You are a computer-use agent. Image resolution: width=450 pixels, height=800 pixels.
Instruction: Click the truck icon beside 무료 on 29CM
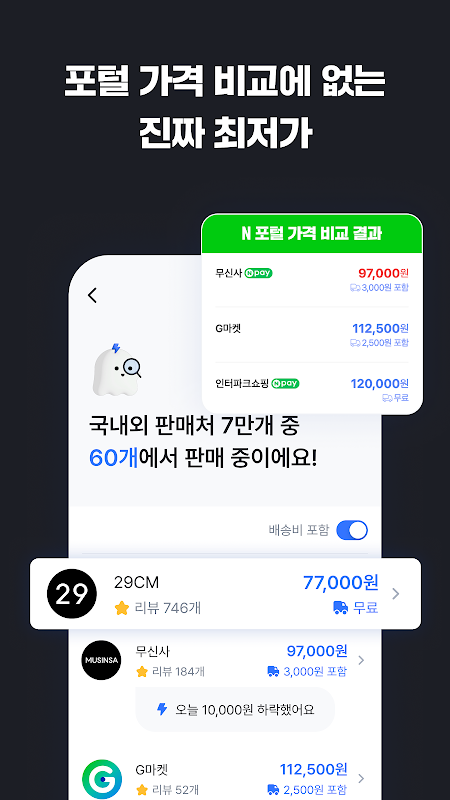(340, 608)
